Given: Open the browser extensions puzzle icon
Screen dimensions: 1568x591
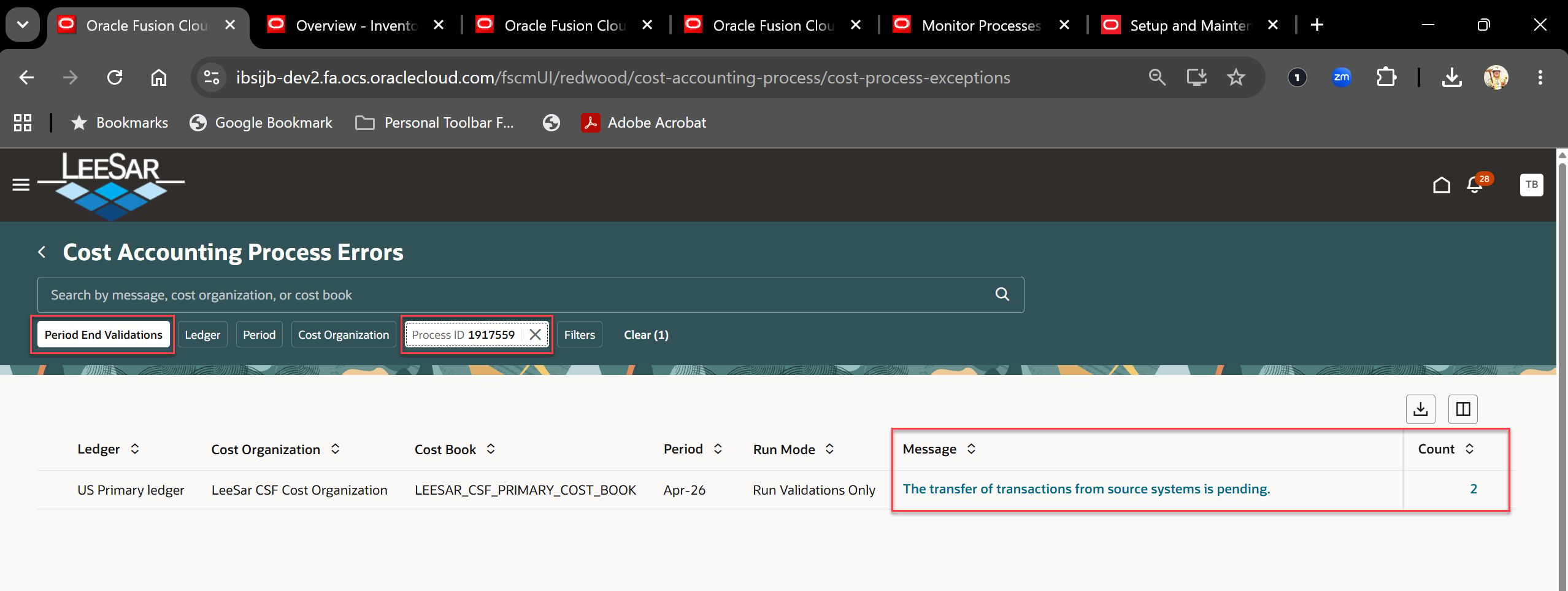Looking at the screenshot, I should tap(1386, 77).
